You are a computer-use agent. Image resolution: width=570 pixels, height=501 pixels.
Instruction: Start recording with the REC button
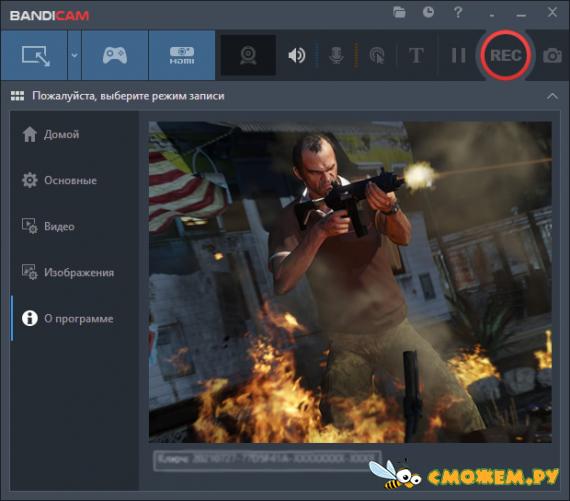[506, 55]
